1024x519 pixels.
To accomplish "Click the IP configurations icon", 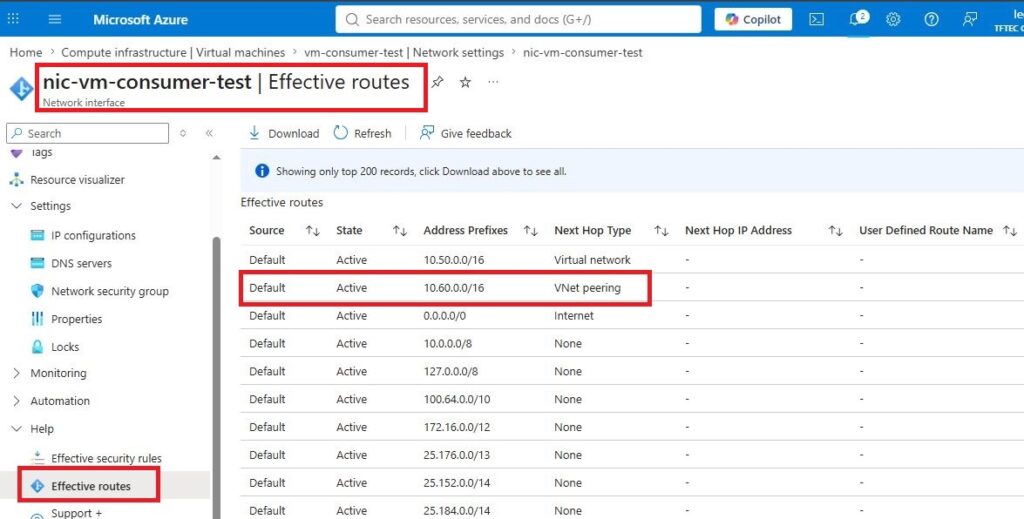I will point(37,236).
